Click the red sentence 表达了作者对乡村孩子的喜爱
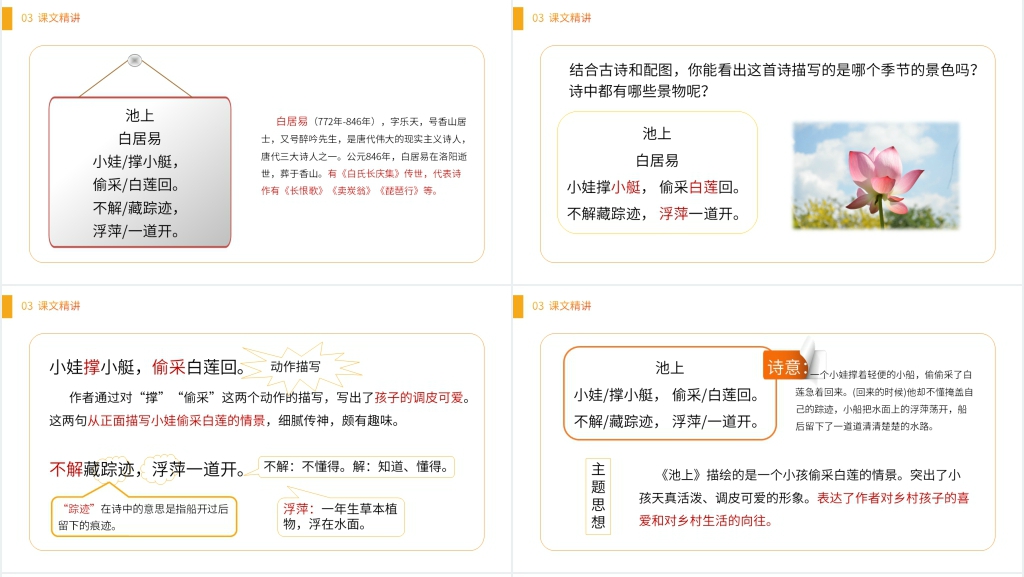Screen dimensions: 1024x577 [x=893, y=497]
